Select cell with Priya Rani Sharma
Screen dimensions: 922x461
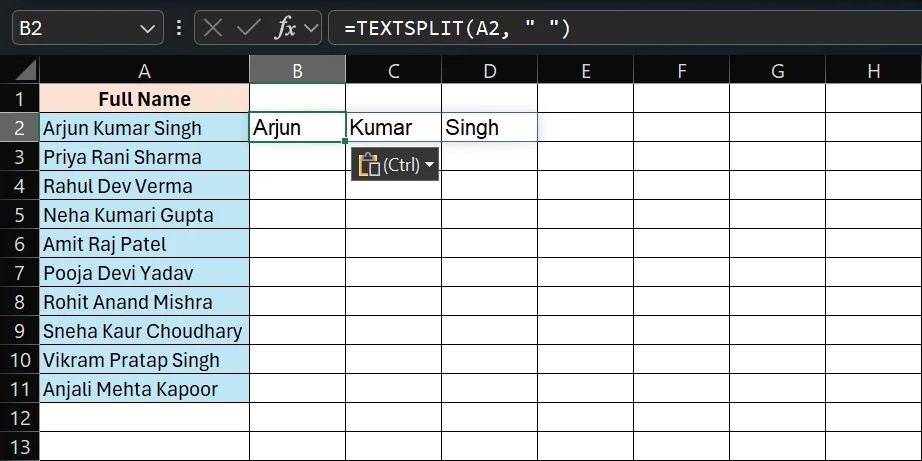pos(144,156)
